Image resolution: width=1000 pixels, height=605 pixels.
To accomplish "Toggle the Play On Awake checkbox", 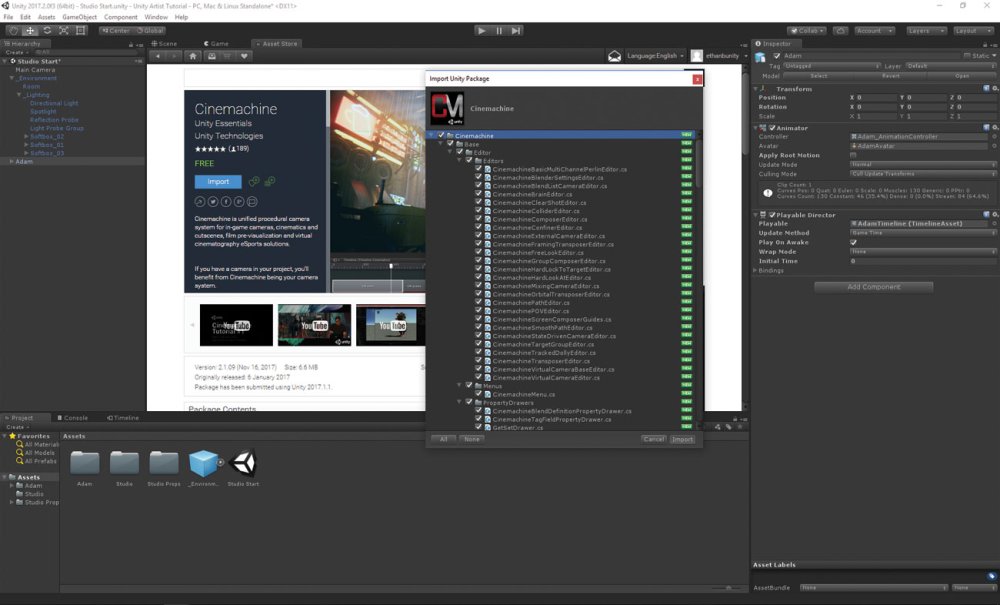I will pos(853,242).
